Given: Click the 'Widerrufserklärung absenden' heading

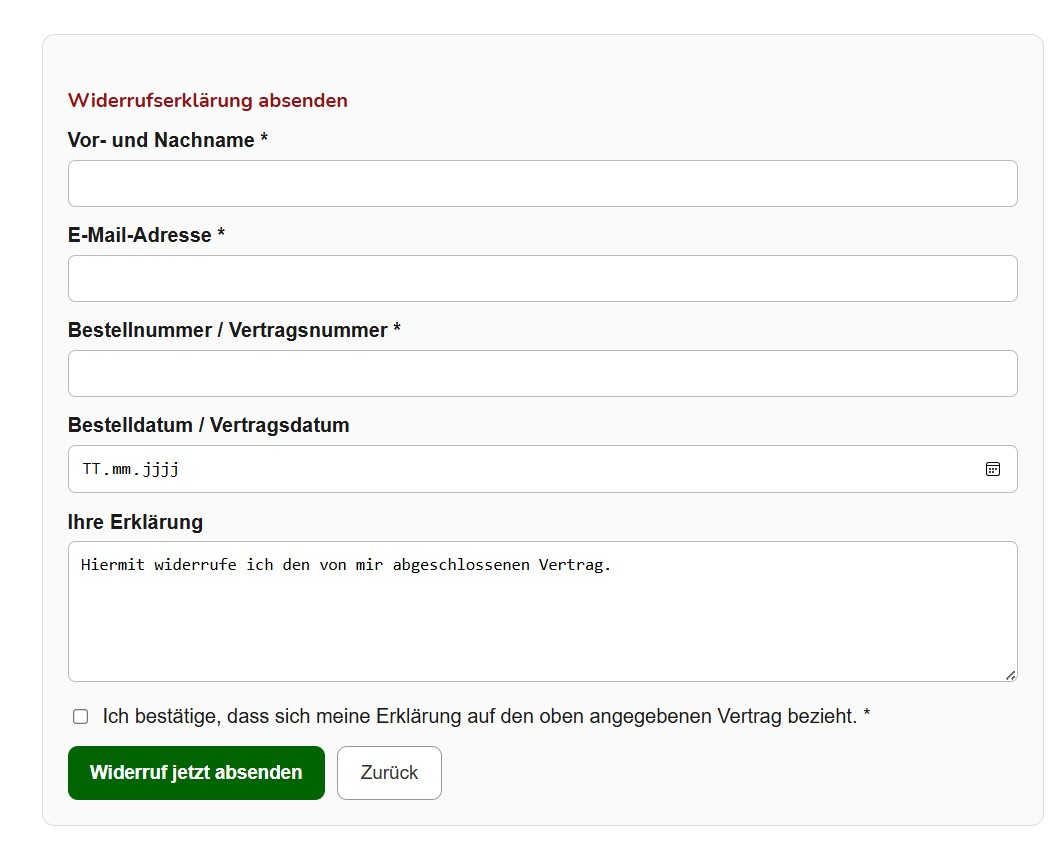Looking at the screenshot, I should [206, 100].
